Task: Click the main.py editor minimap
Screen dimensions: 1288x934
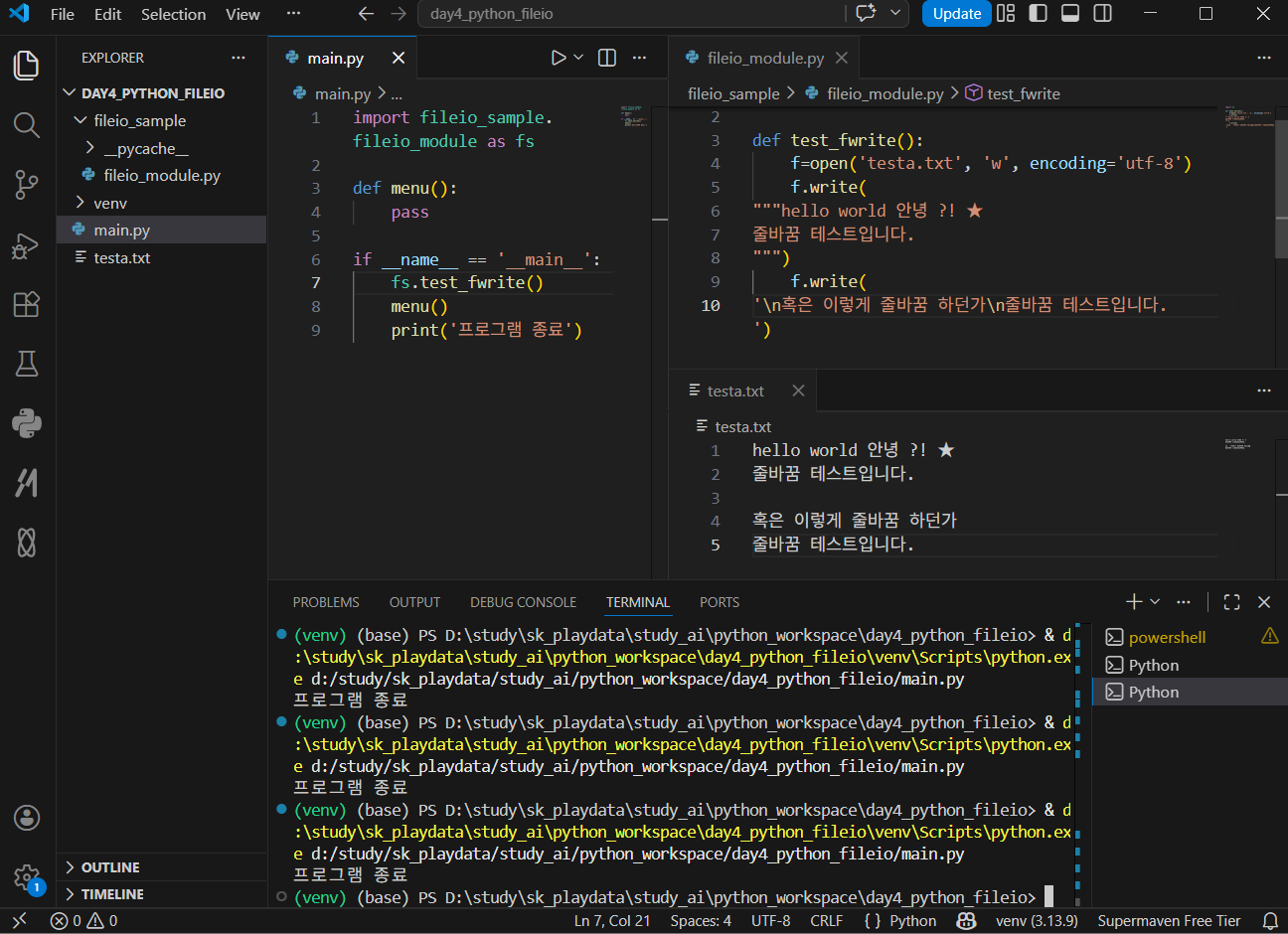Action: coord(634,115)
